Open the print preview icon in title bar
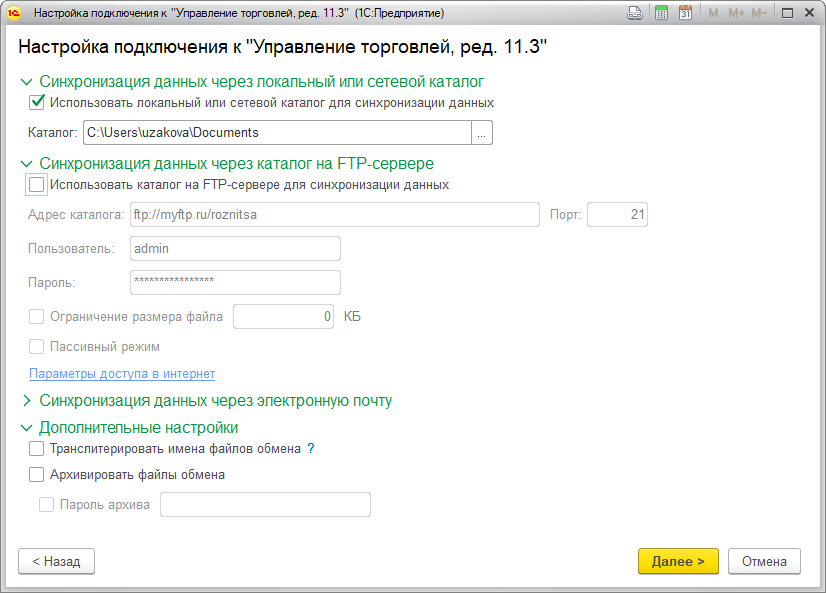826x593 pixels. (x=635, y=13)
